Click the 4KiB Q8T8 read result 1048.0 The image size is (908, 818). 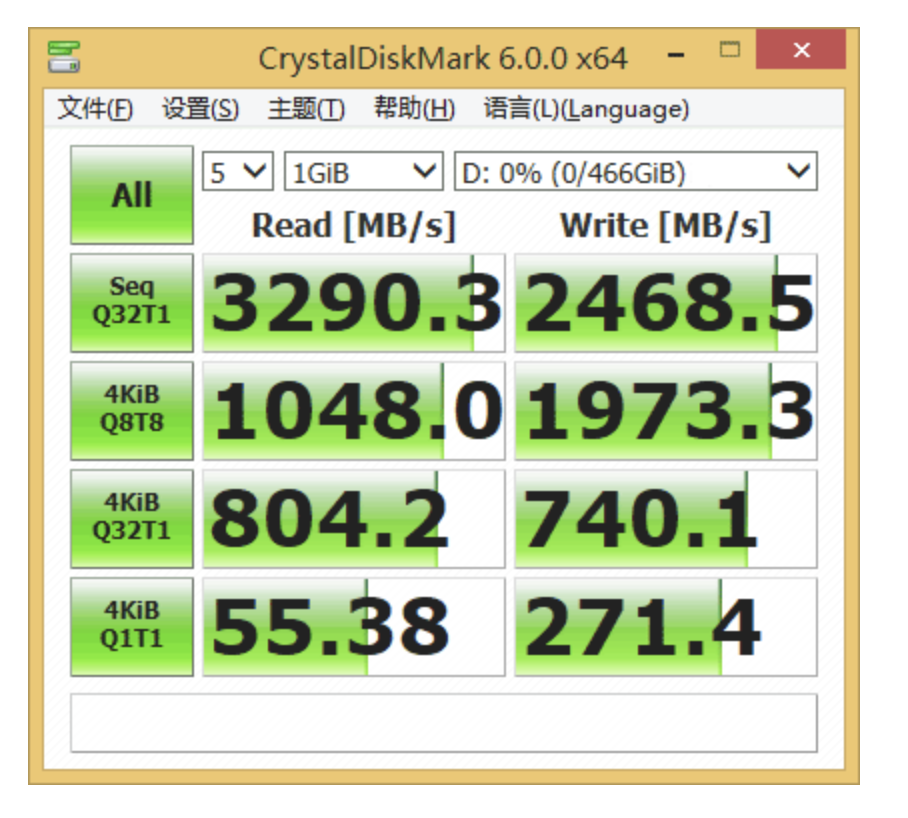click(x=354, y=410)
